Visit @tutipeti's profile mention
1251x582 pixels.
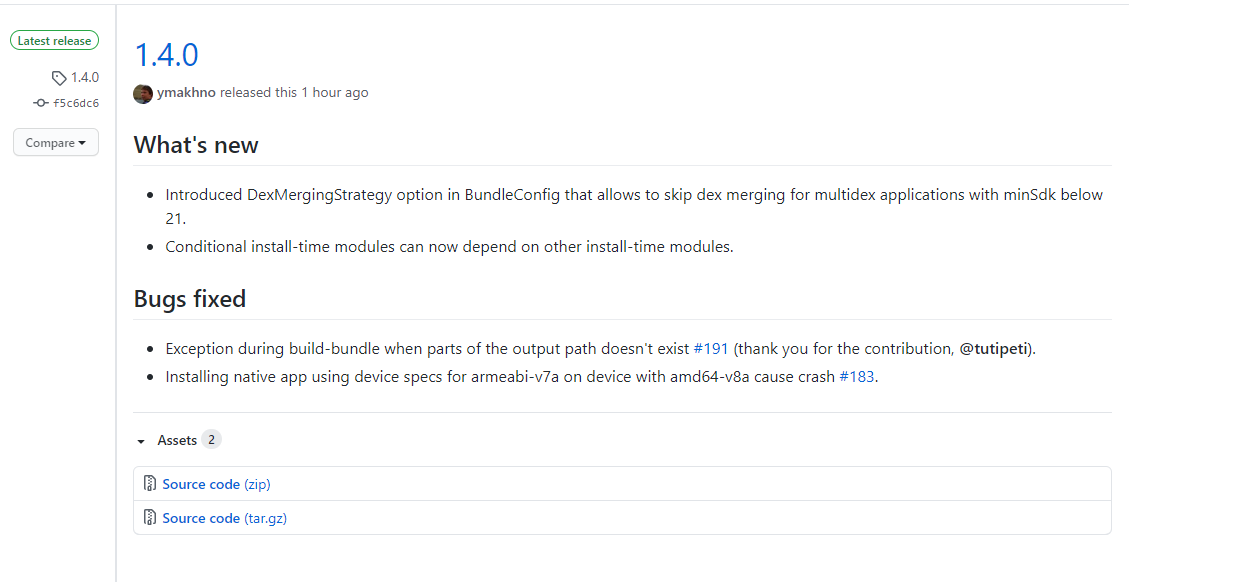[x=995, y=348]
